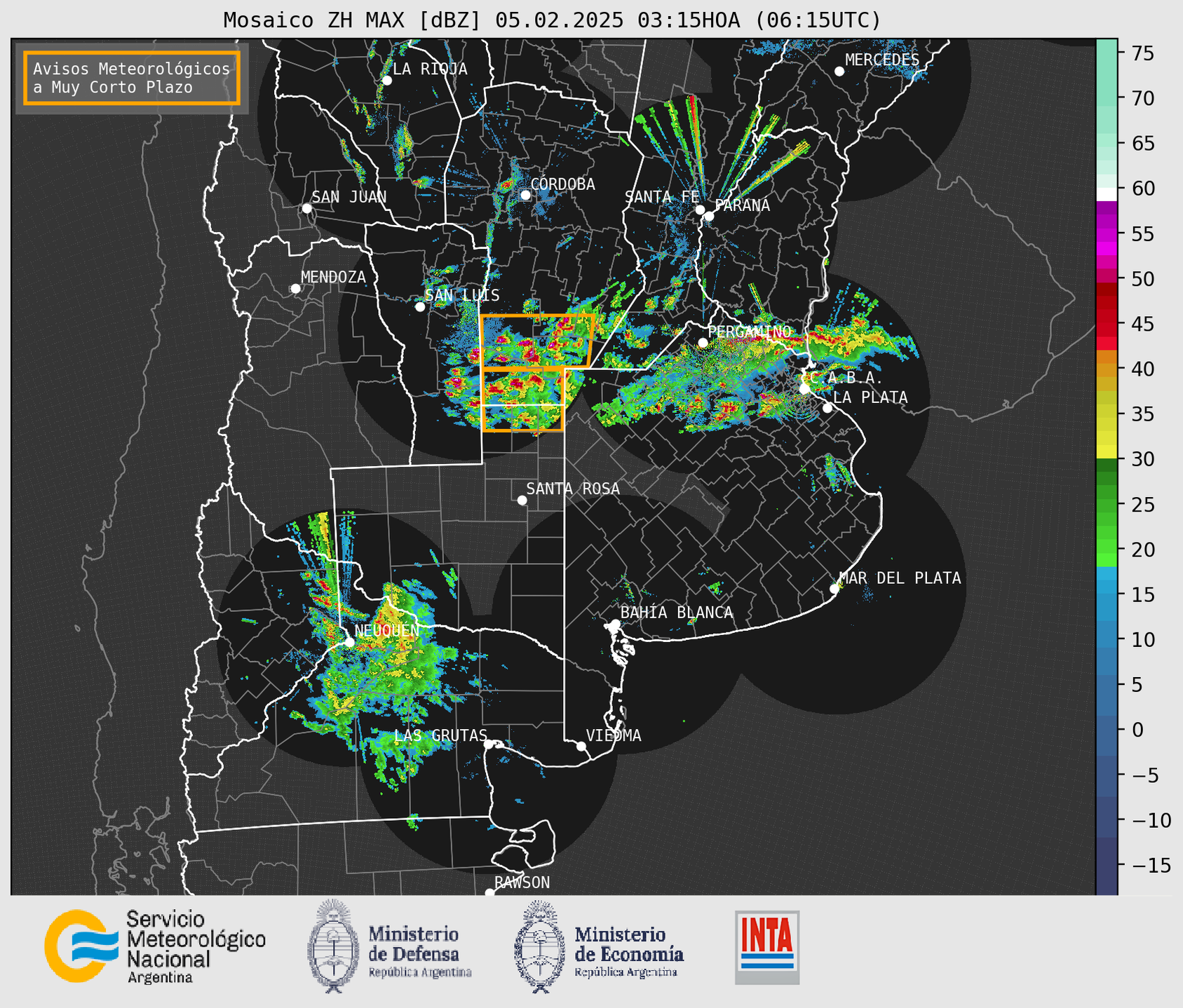This screenshot has height=1008, width=1183.
Task: Click the MAR DEL PLATA city marker
Action: pos(834,589)
